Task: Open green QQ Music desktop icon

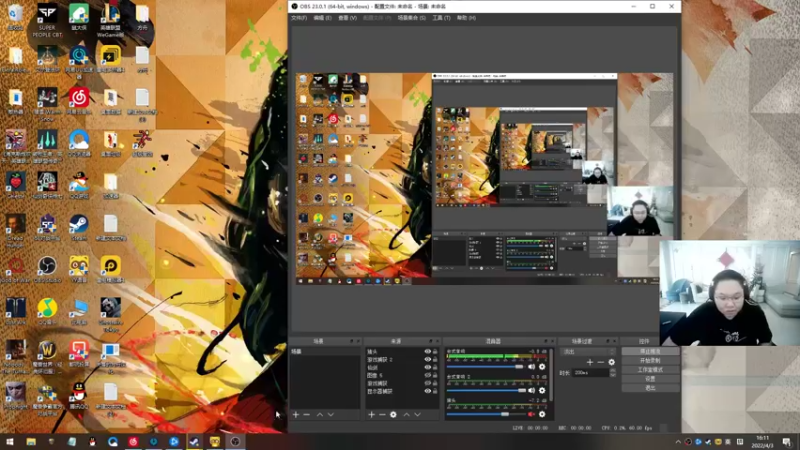Action: (47, 312)
